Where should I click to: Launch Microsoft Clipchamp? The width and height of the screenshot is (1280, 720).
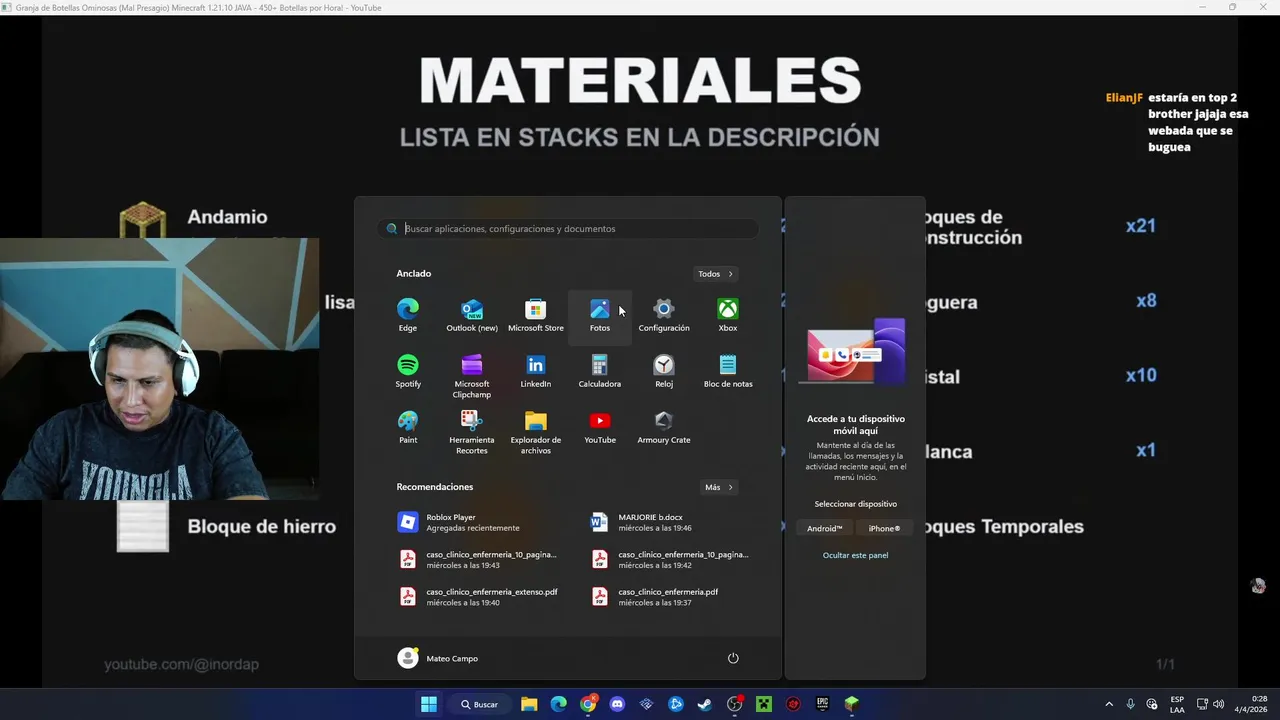(472, 376)
